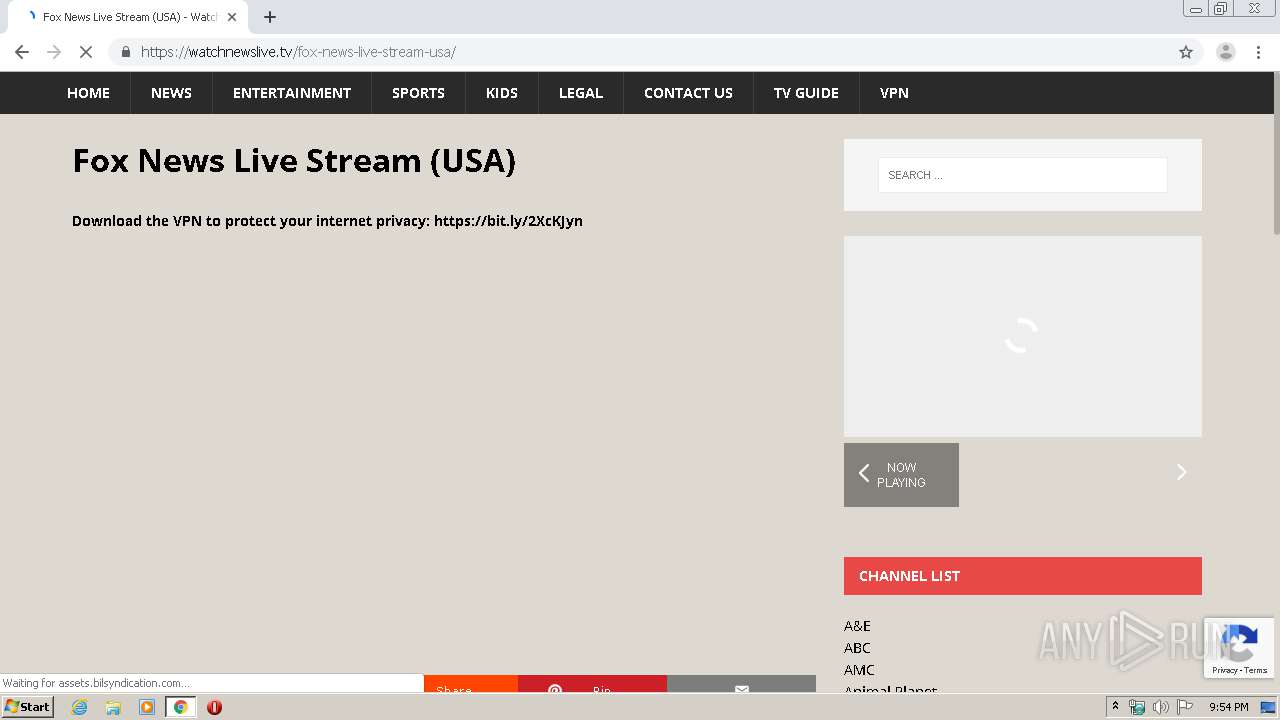Click the red Pinterest Pin button

(592, 685)
